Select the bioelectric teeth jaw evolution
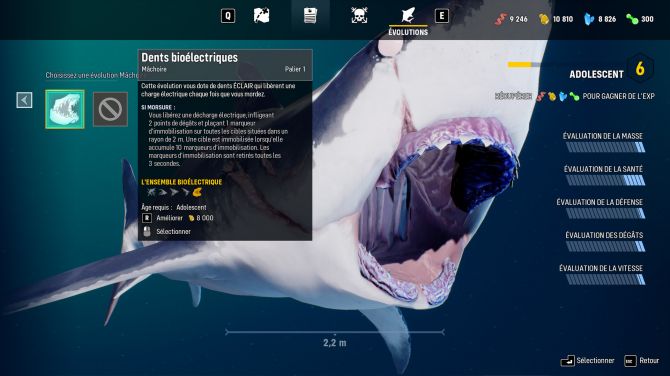This screenshot has width=670, height=376. tap(65, 109)
